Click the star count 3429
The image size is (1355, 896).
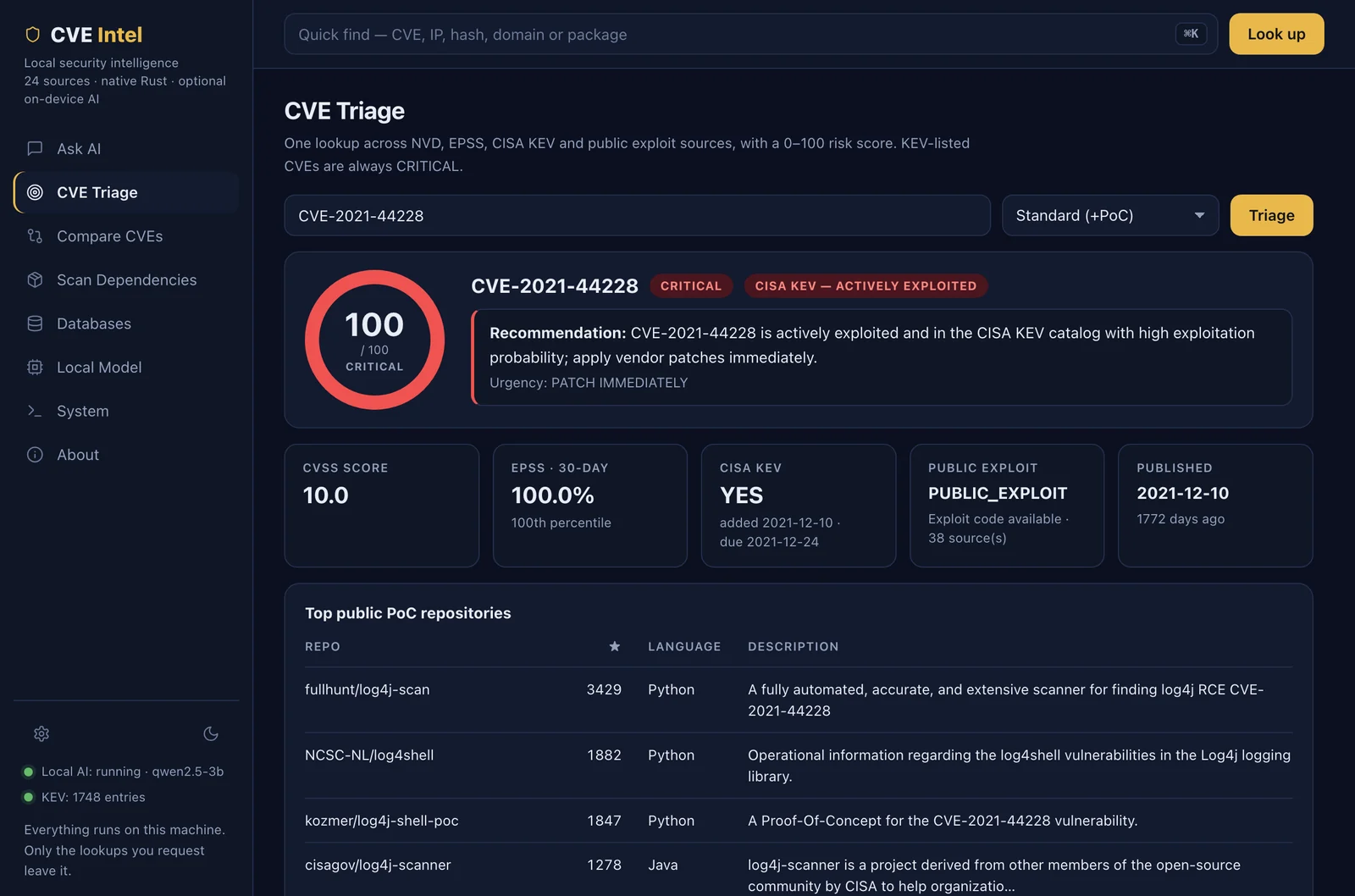(604, 689)
